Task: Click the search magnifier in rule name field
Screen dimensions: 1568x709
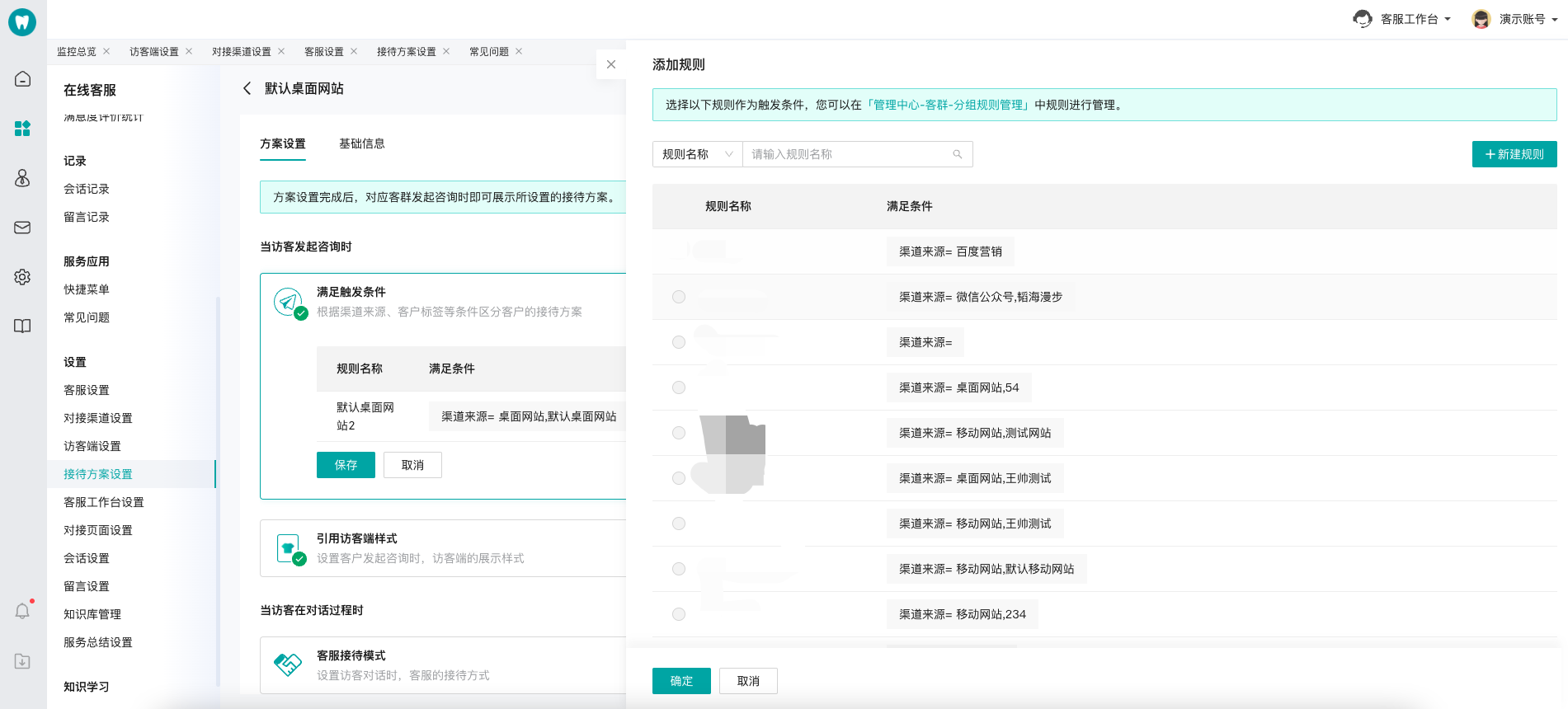Action: point(958,154)
